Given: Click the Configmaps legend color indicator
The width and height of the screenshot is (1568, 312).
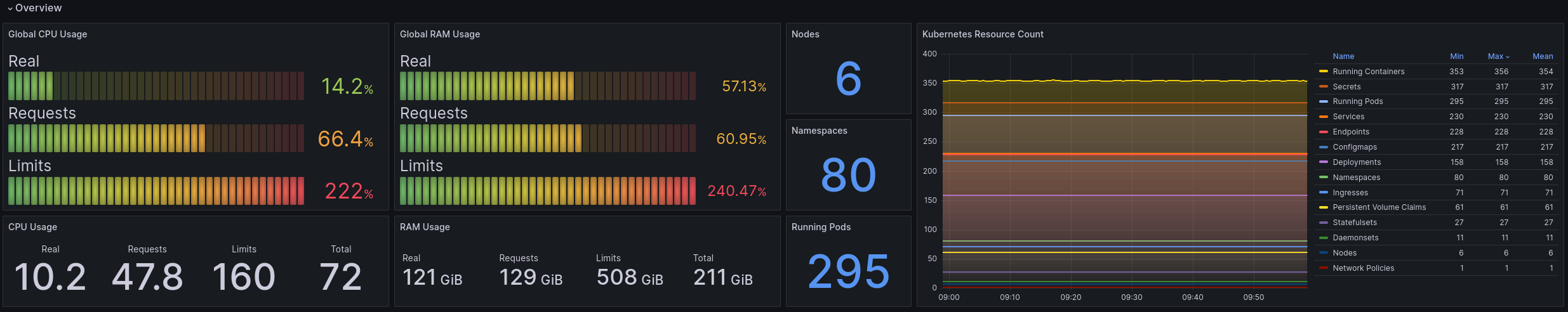Looking at the screenshot, I should pyautogui.click(x=1324, y=147).
